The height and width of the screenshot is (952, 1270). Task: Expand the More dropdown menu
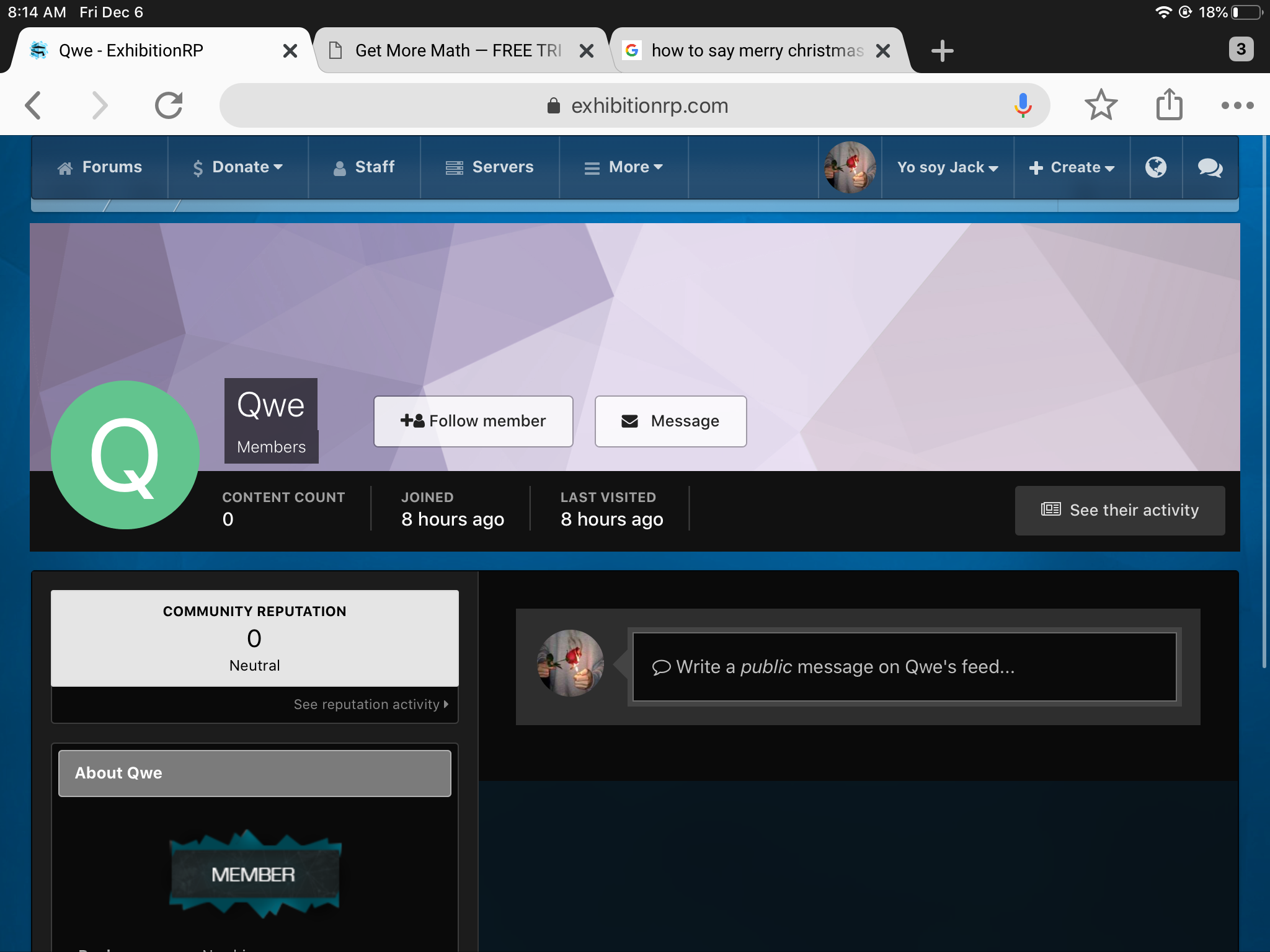[x=624, y=167]
